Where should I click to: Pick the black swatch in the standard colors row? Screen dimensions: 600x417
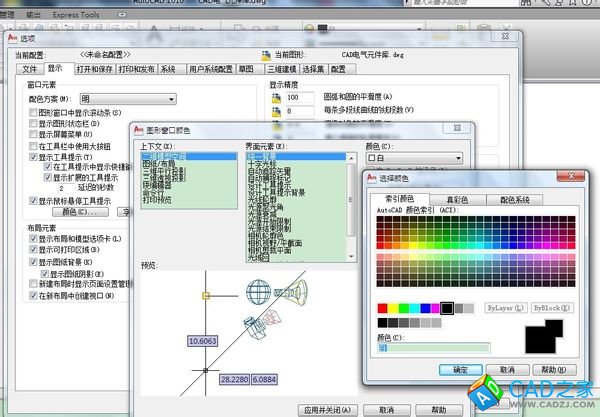449,307
